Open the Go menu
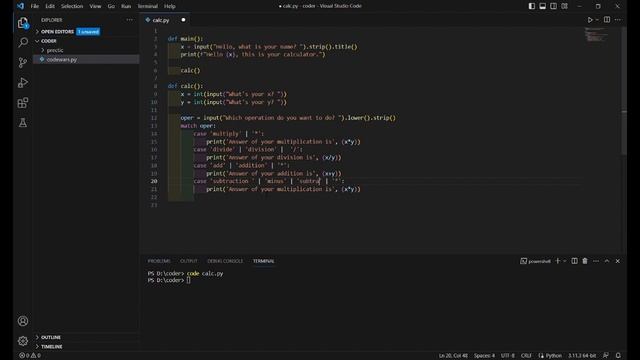The height and width of the screenshot is (360, 640). click(111, 6)
